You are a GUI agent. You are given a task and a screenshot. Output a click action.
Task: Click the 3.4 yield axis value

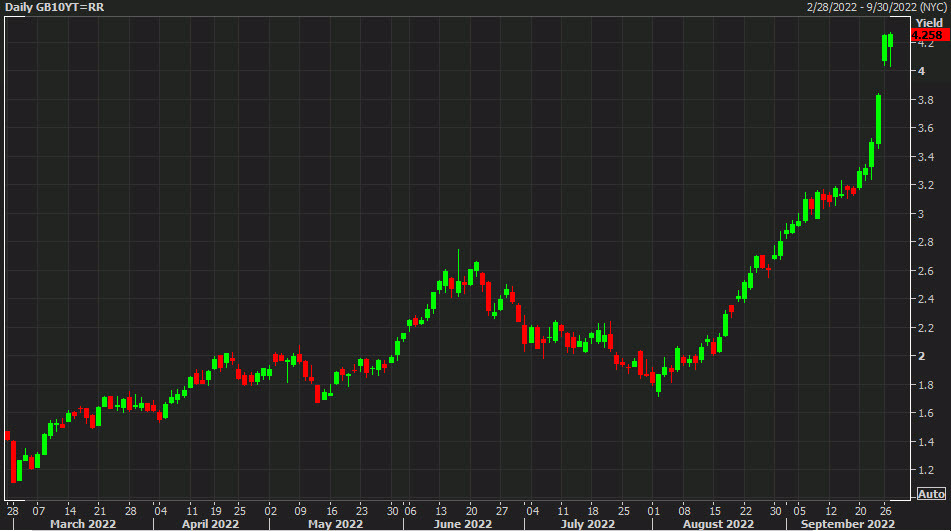[x=926, y=157]
